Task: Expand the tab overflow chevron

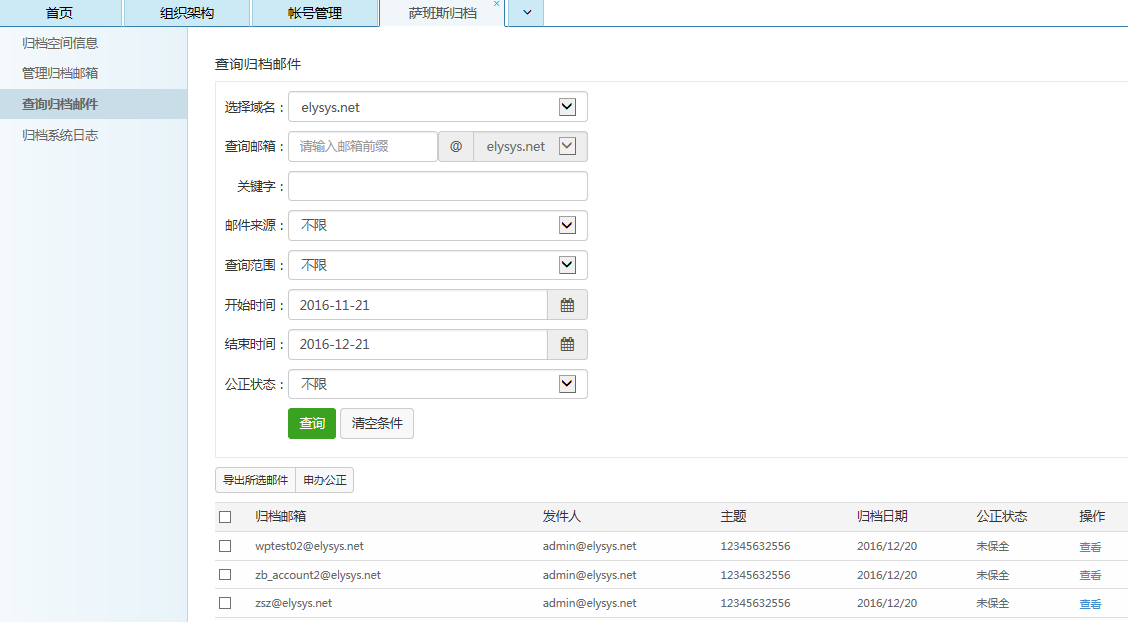Action: point(526,13)
